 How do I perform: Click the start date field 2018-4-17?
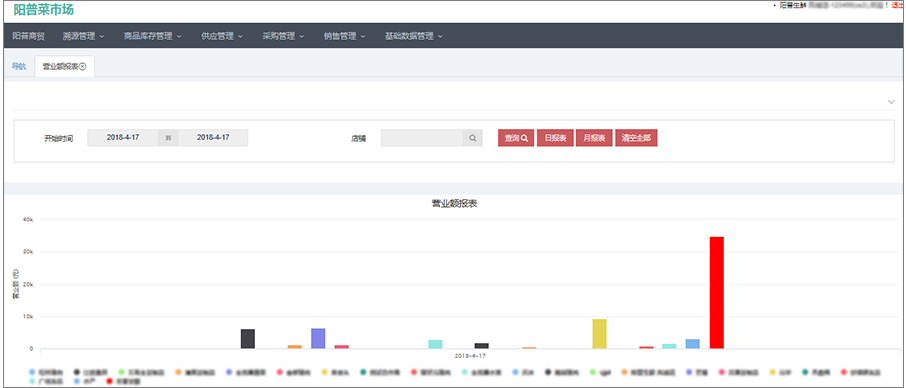coord(122,138)
